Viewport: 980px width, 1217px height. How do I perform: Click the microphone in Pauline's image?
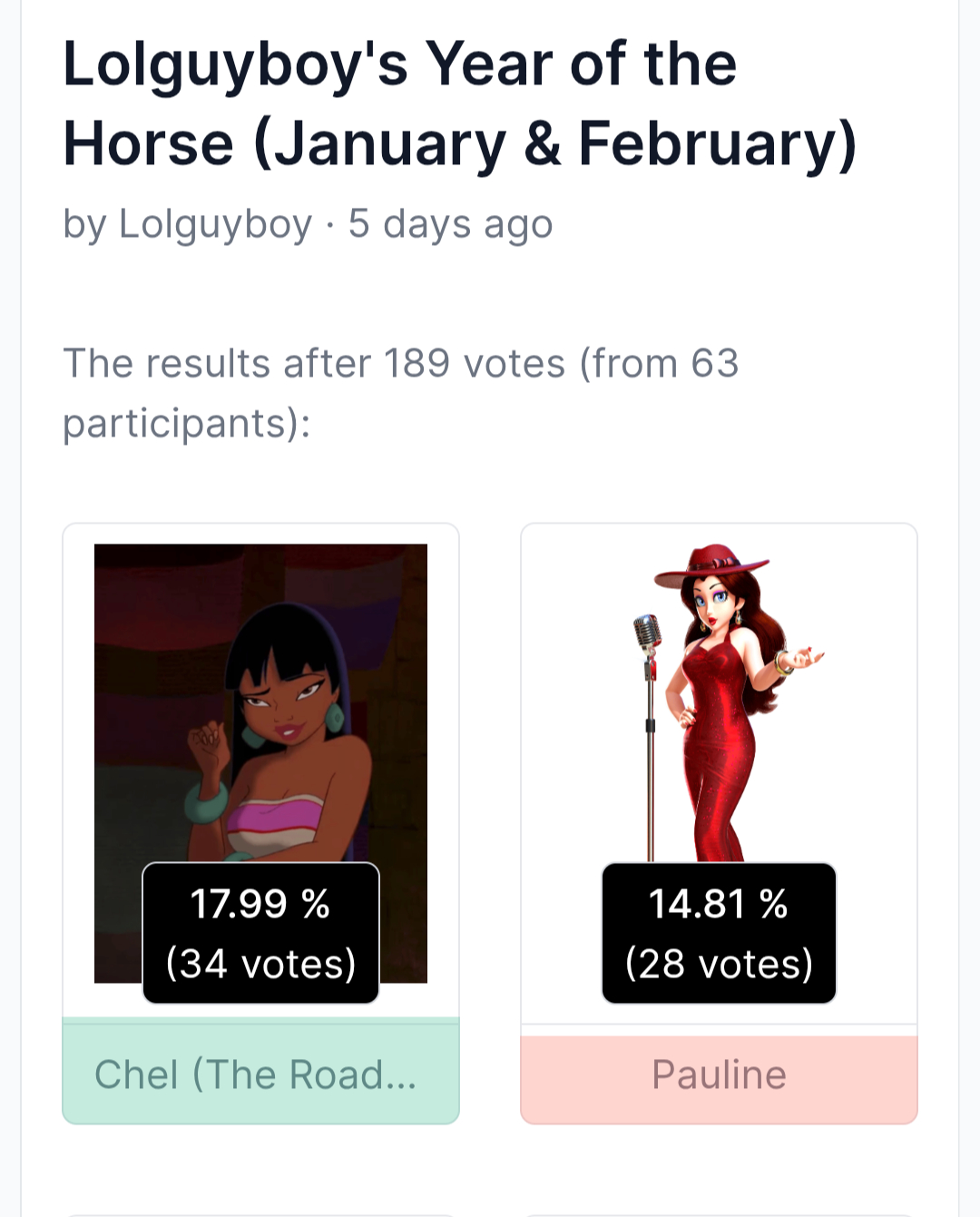pos(646,633)
